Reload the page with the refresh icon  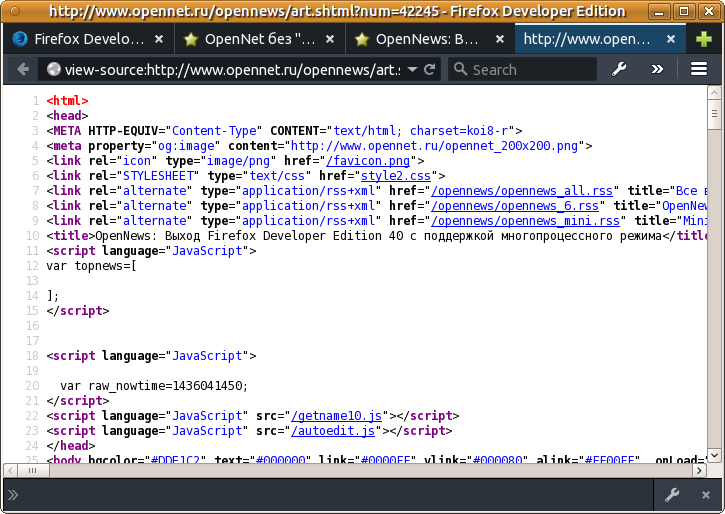[x=430, y=70]
